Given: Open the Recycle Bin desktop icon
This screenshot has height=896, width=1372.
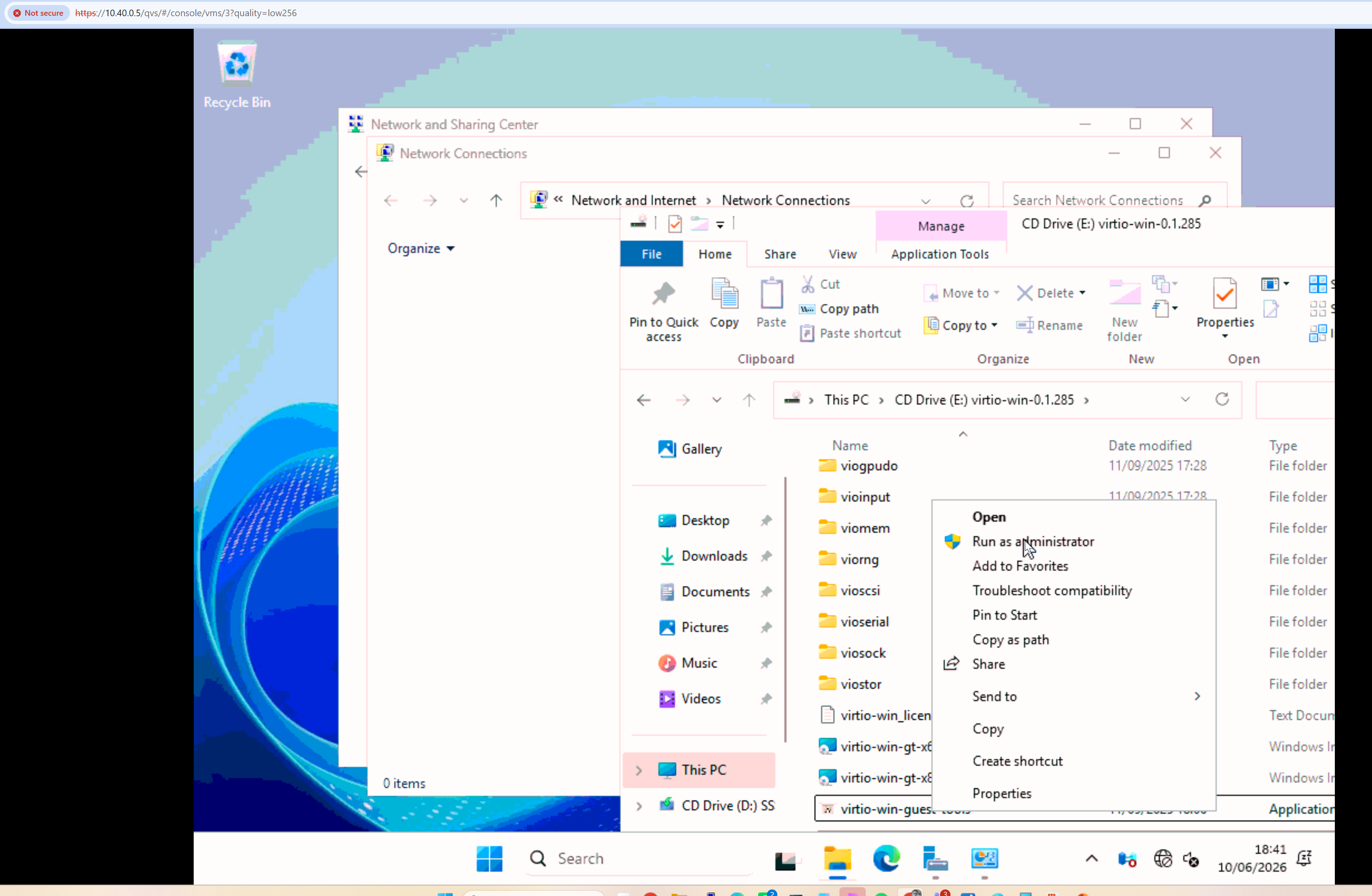Looking at the screenshot, I should (x=237, y=74).
